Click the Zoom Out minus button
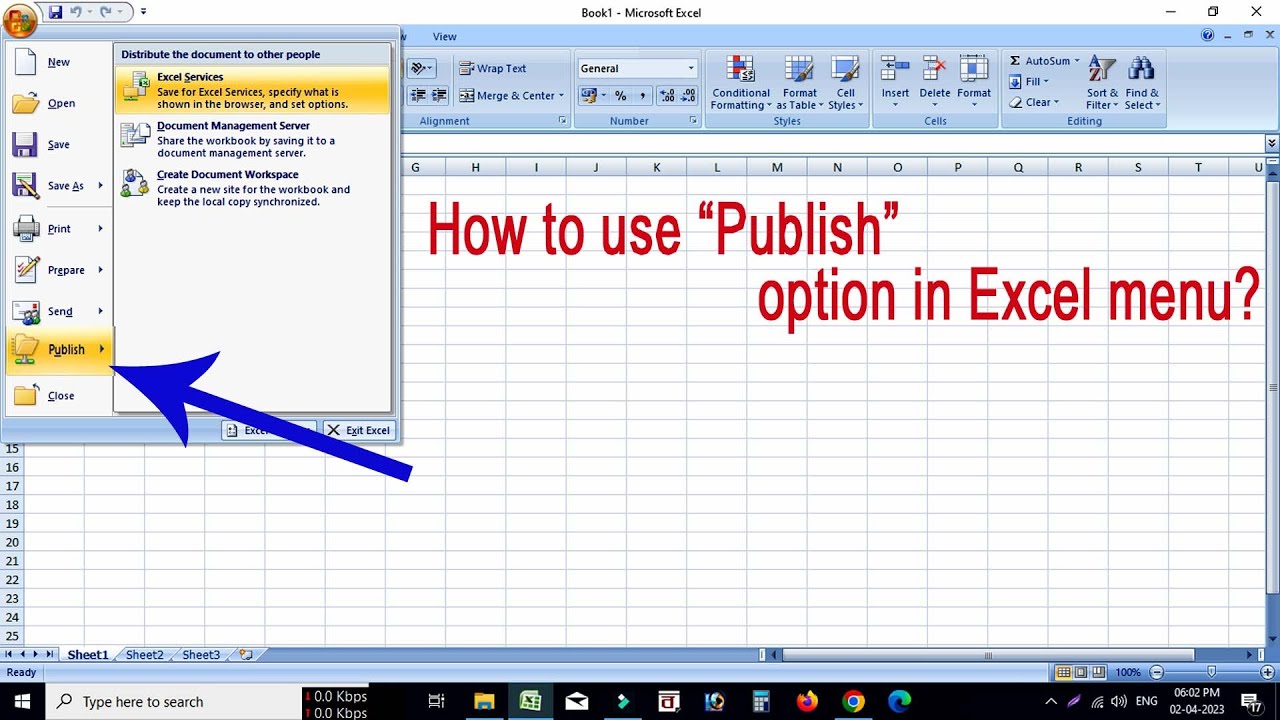The width and height of the screenshot is (1280, 720). [1157, 672]
